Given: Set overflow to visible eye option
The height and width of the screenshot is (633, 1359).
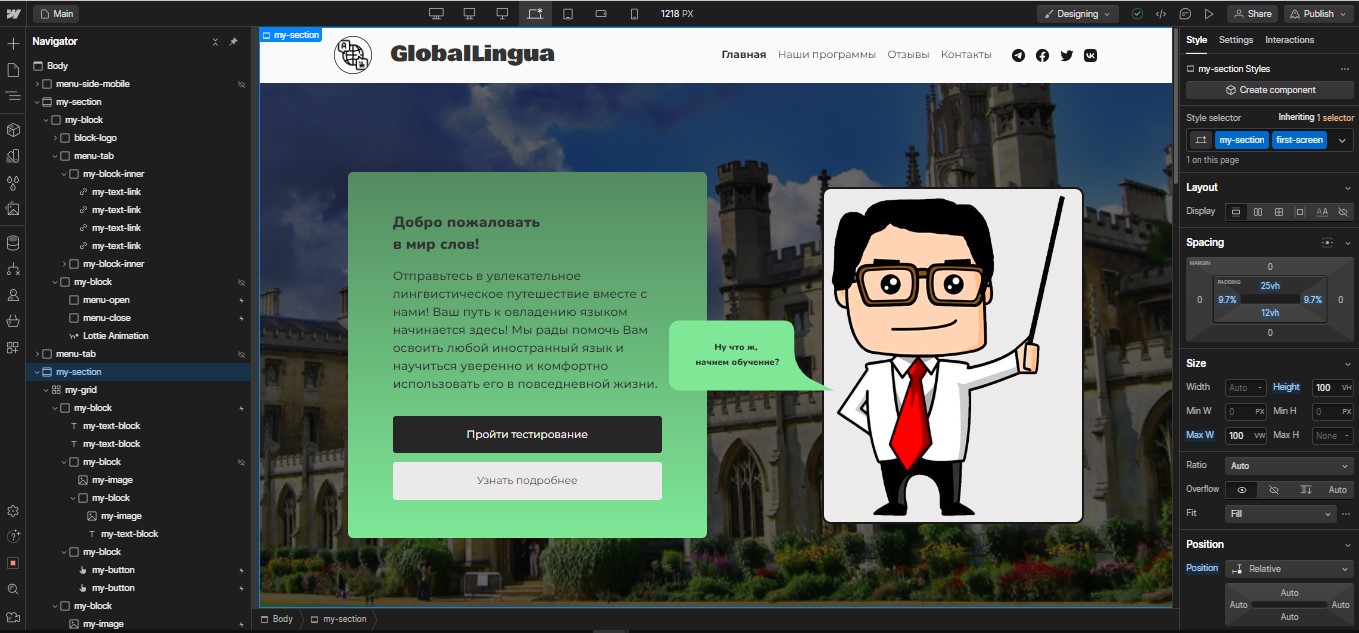Looking at the screenshot, I should coord(1242,490).
